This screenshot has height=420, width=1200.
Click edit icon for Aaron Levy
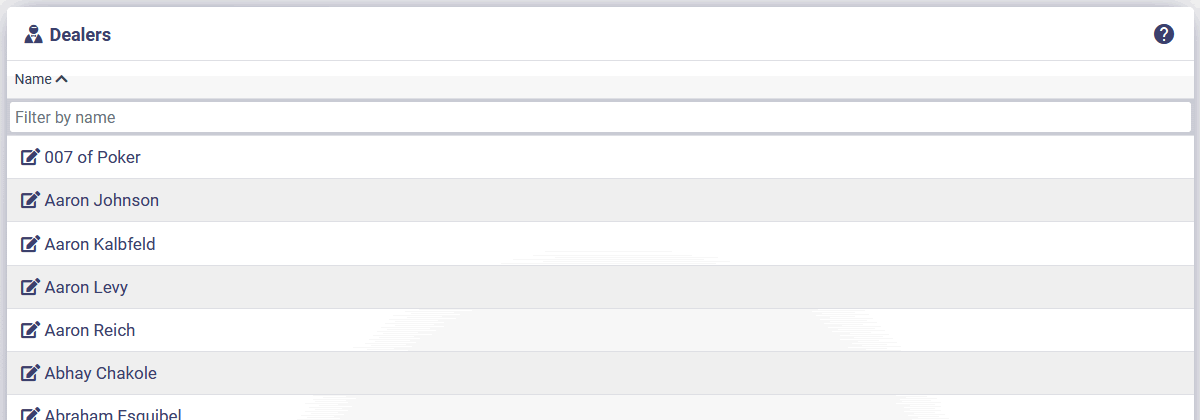31,287
